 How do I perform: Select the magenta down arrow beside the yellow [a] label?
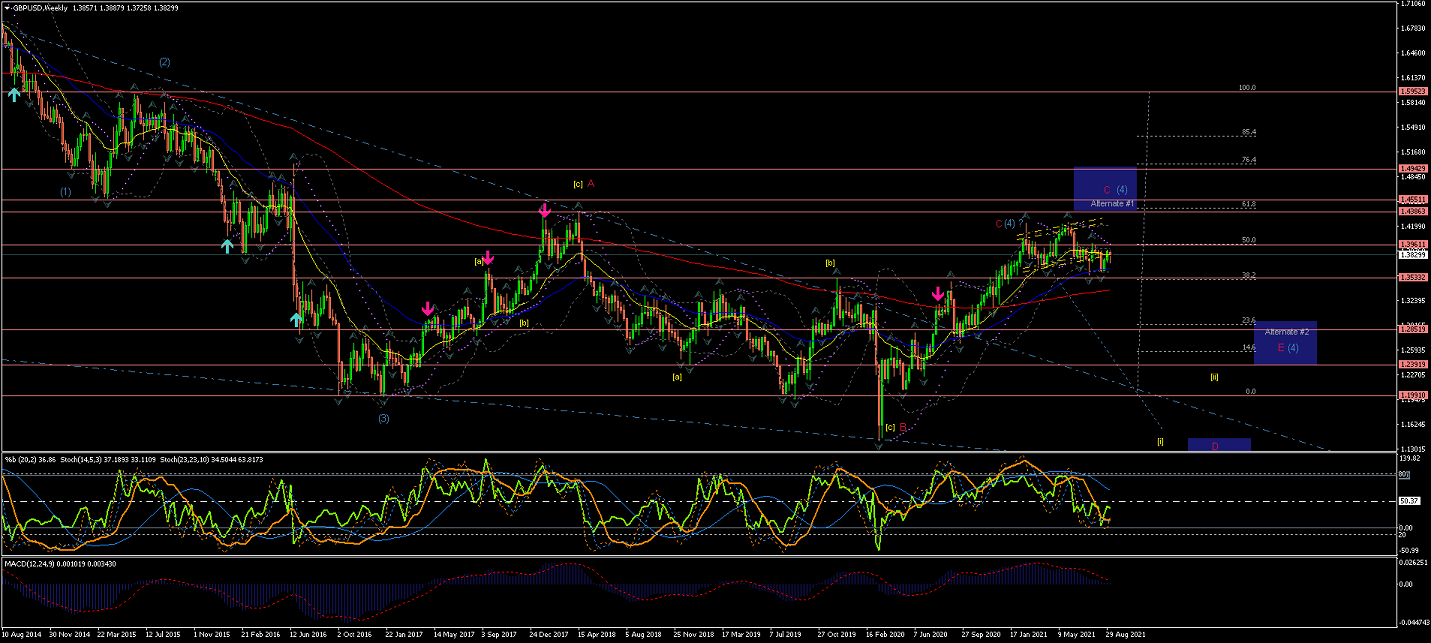pos(488,257)
